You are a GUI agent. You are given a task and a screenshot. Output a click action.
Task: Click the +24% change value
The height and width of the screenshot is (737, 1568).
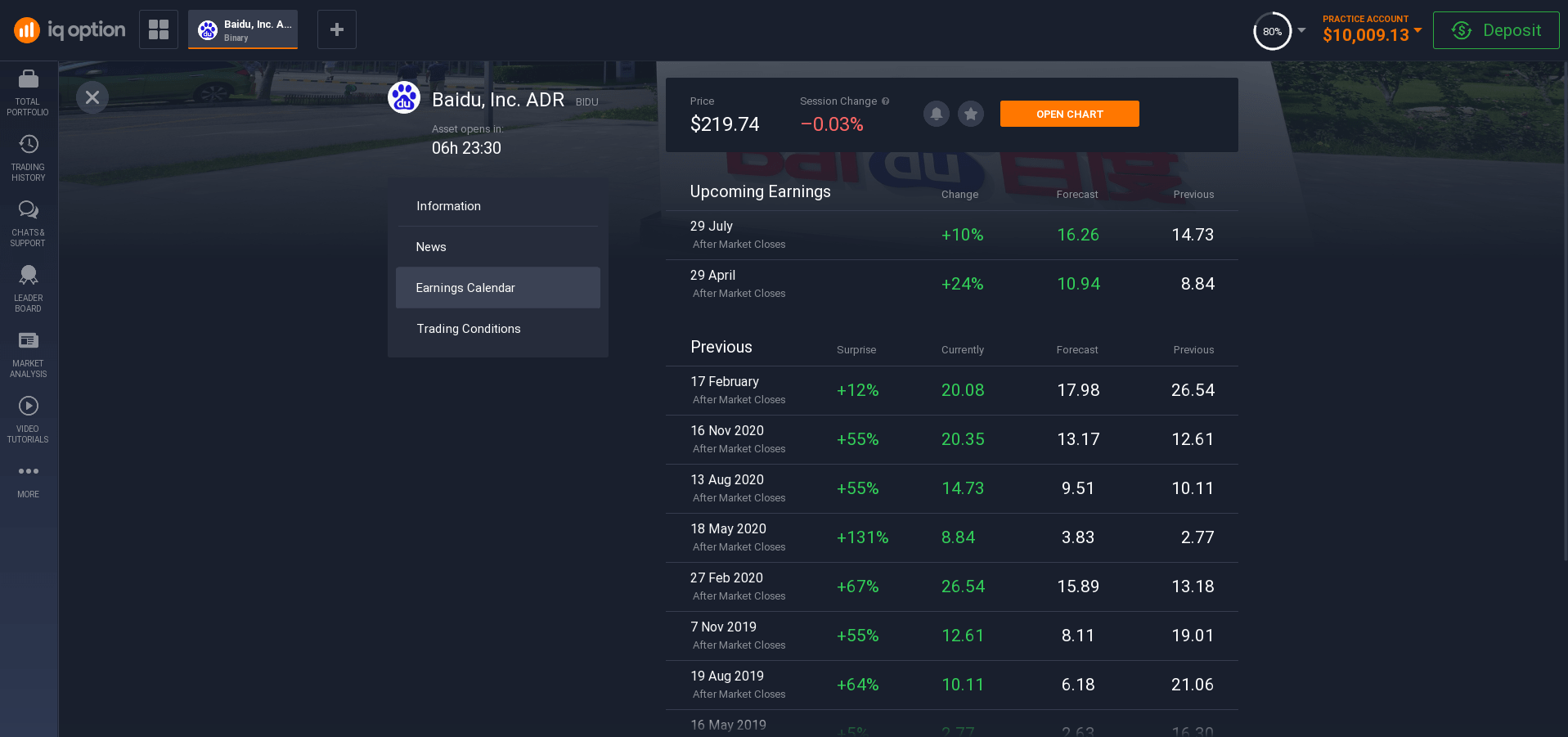click(x=962, y=284)
